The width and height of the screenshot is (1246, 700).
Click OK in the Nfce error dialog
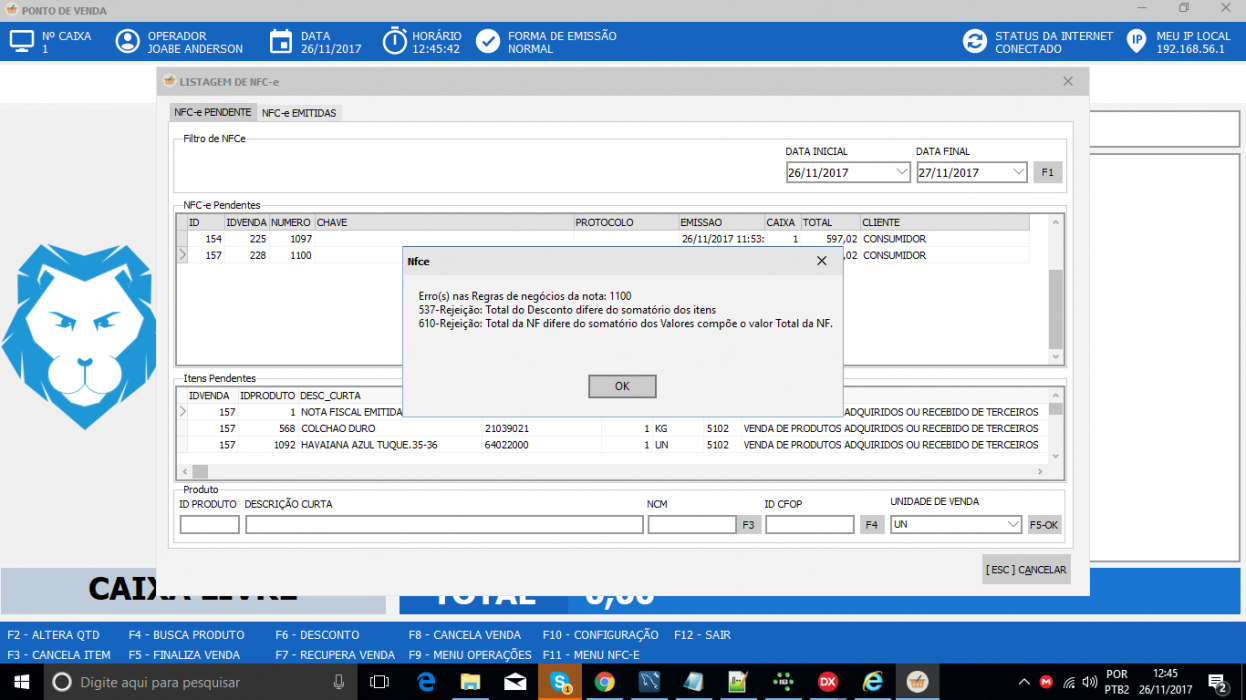tap(622, 386)
